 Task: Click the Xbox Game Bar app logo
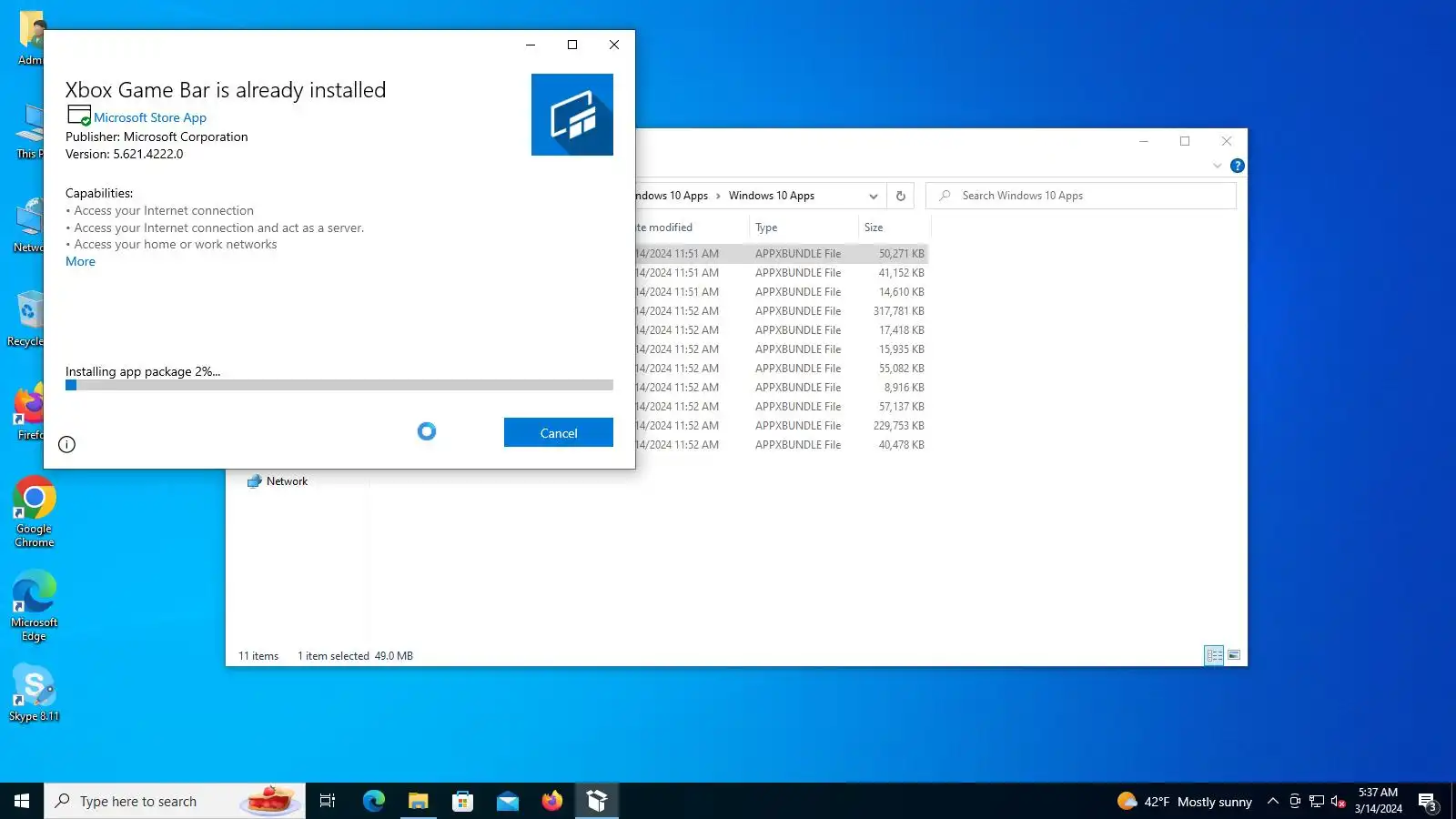coord(572,115)
